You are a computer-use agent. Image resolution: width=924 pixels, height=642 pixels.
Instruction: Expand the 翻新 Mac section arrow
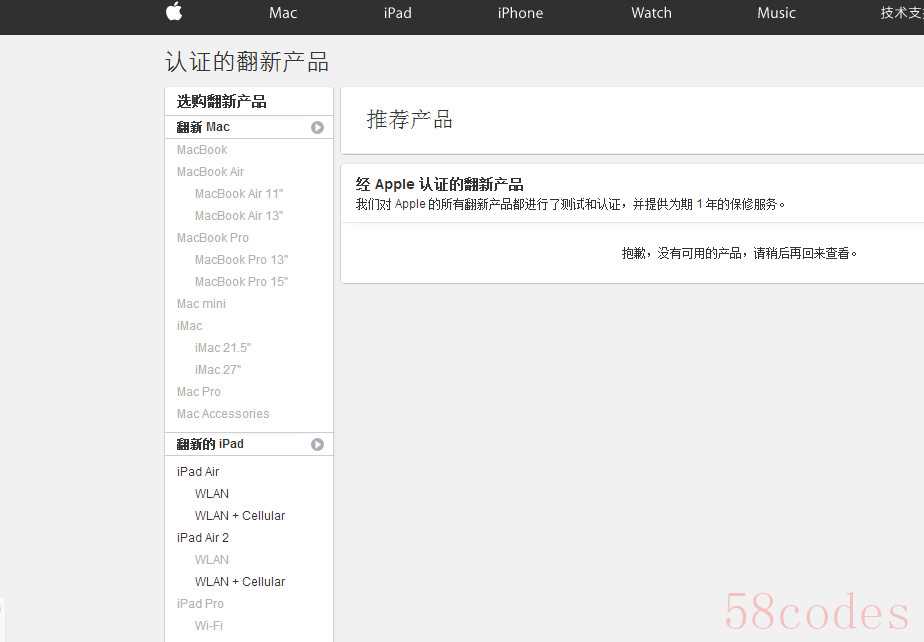click(x=317, y=127)
